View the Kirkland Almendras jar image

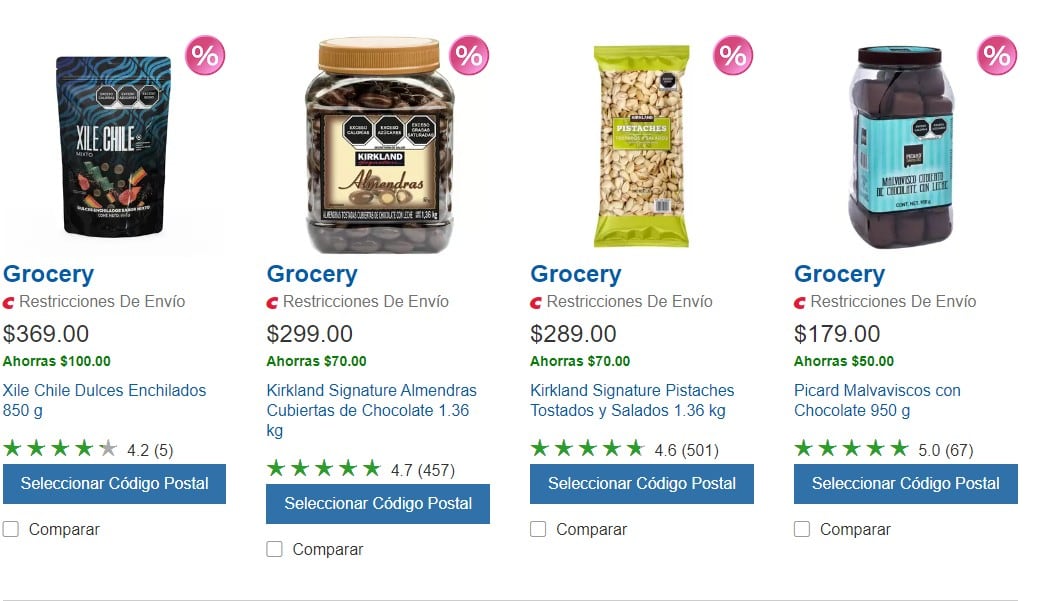tap(378, 146)
